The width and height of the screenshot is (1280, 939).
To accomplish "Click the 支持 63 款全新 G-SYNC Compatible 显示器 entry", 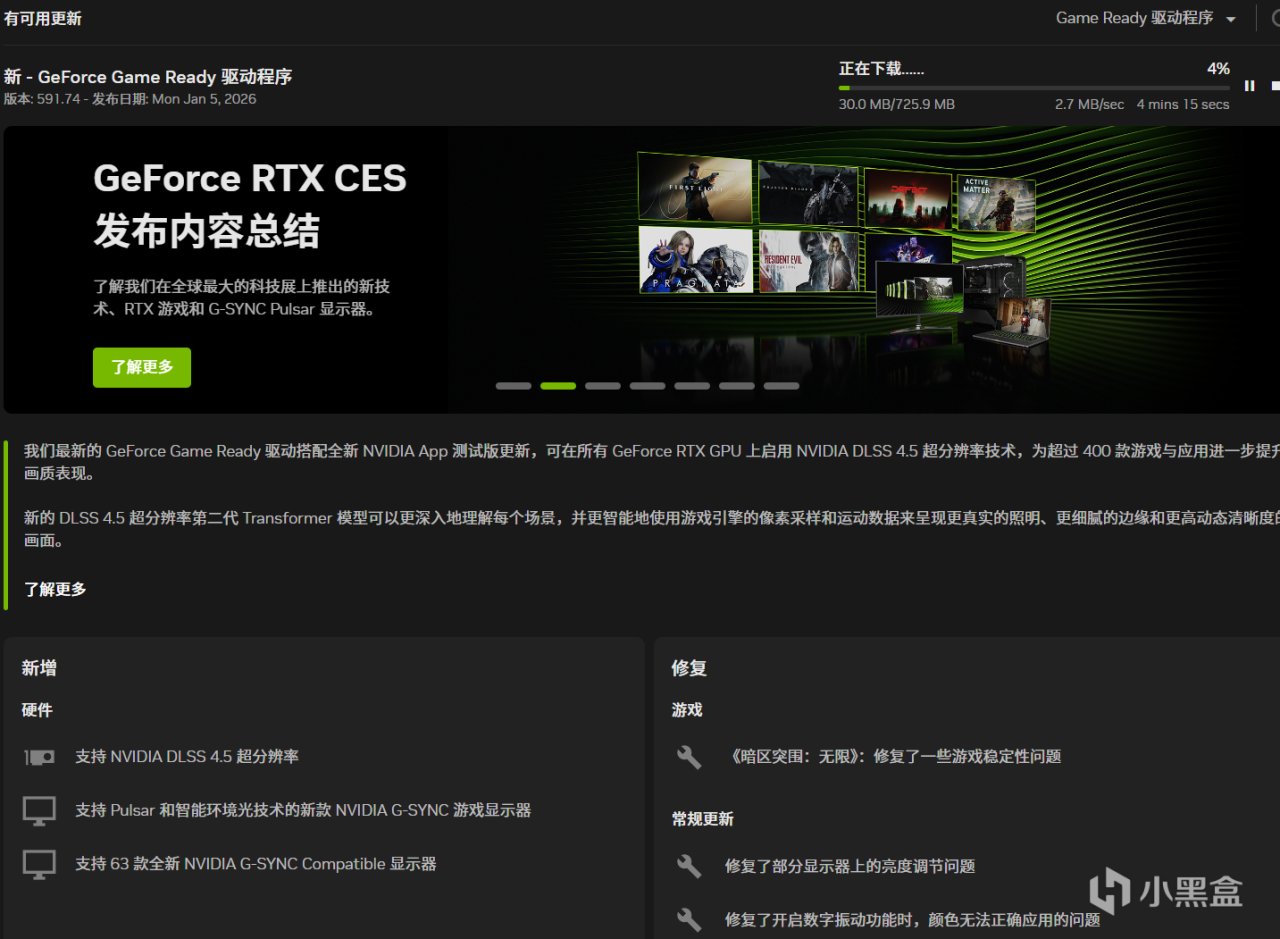I will 256,864.
